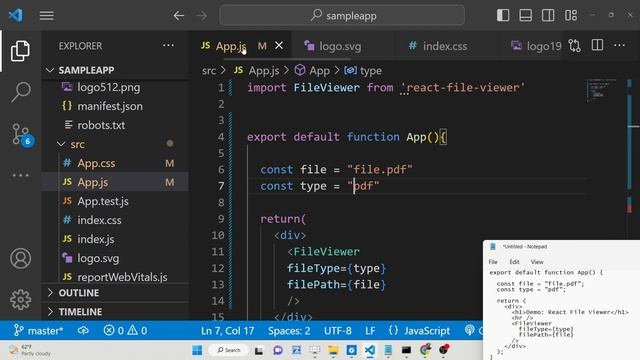Open changes compare icon in editor toolbar

coord(575,45)
